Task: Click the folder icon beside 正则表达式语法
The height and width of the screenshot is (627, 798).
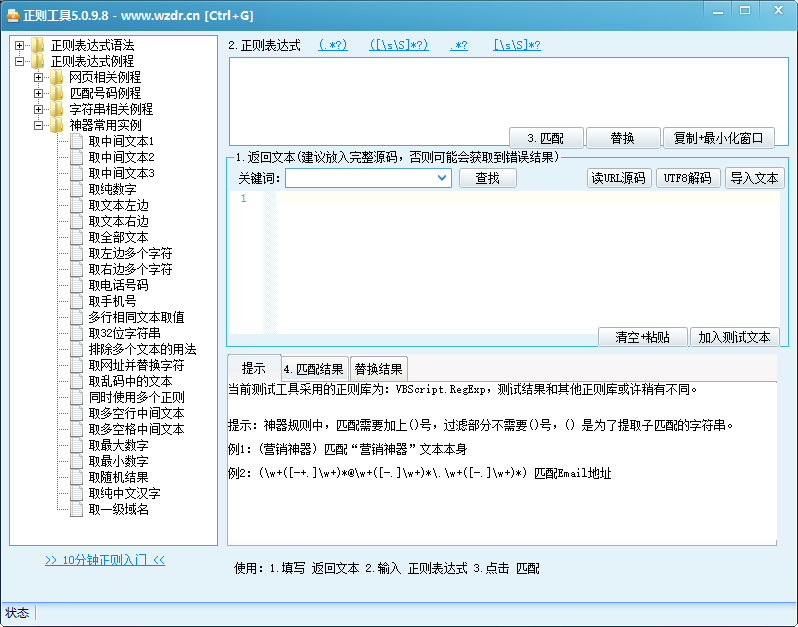Action: (37, 45)
